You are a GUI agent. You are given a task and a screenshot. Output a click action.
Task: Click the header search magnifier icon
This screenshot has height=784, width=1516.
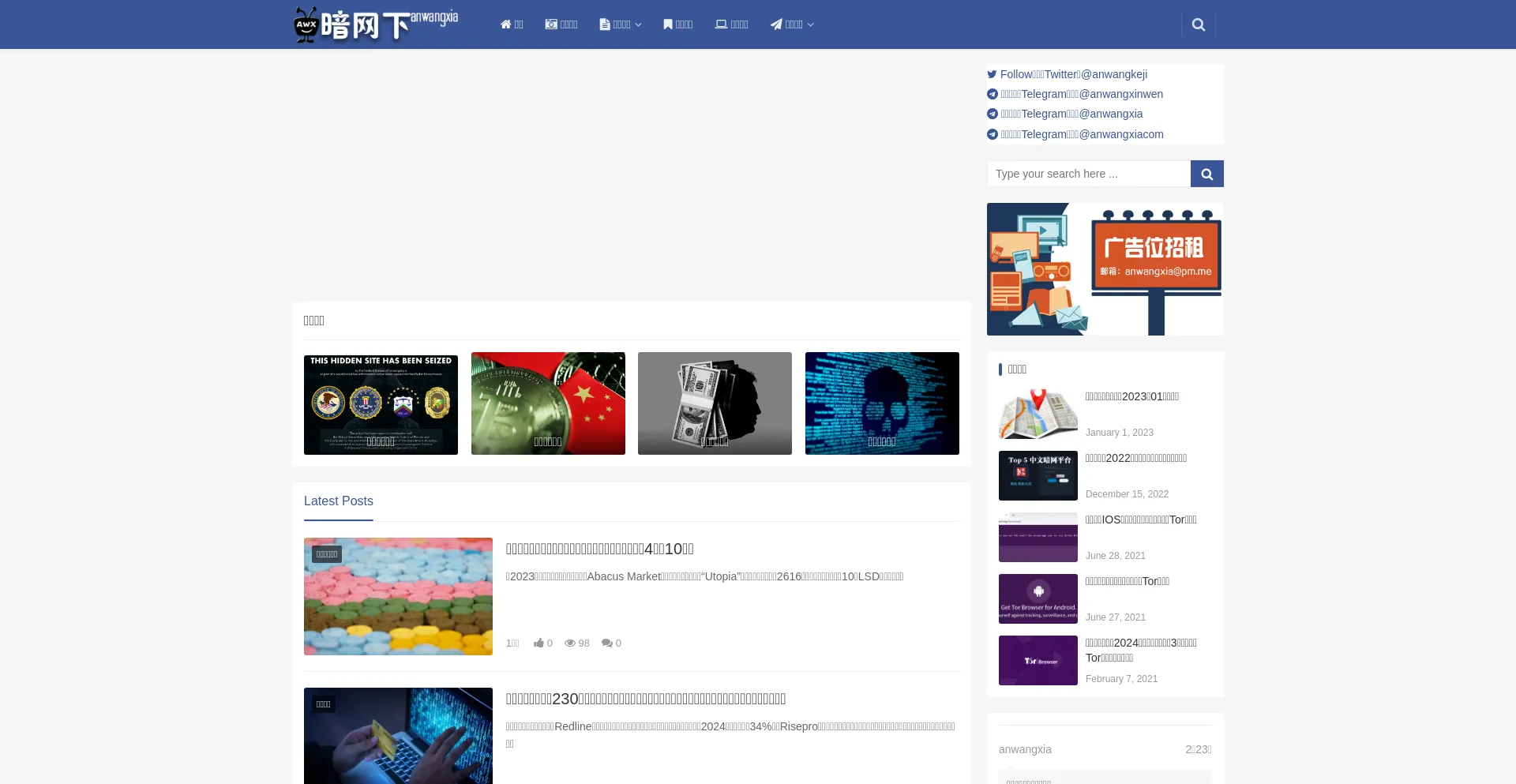point(1198,24)
